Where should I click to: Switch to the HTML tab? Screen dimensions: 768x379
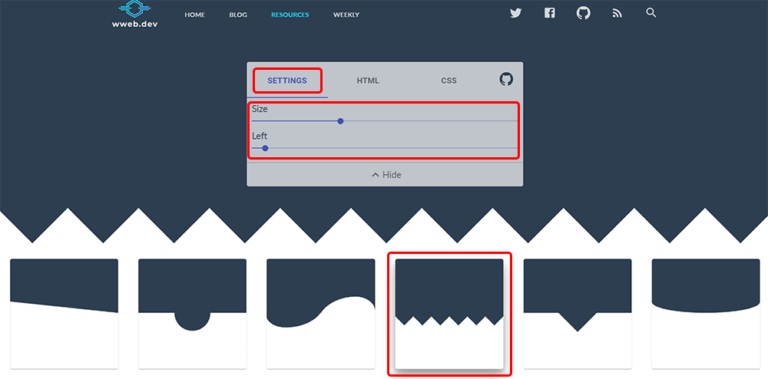point(368,81)
